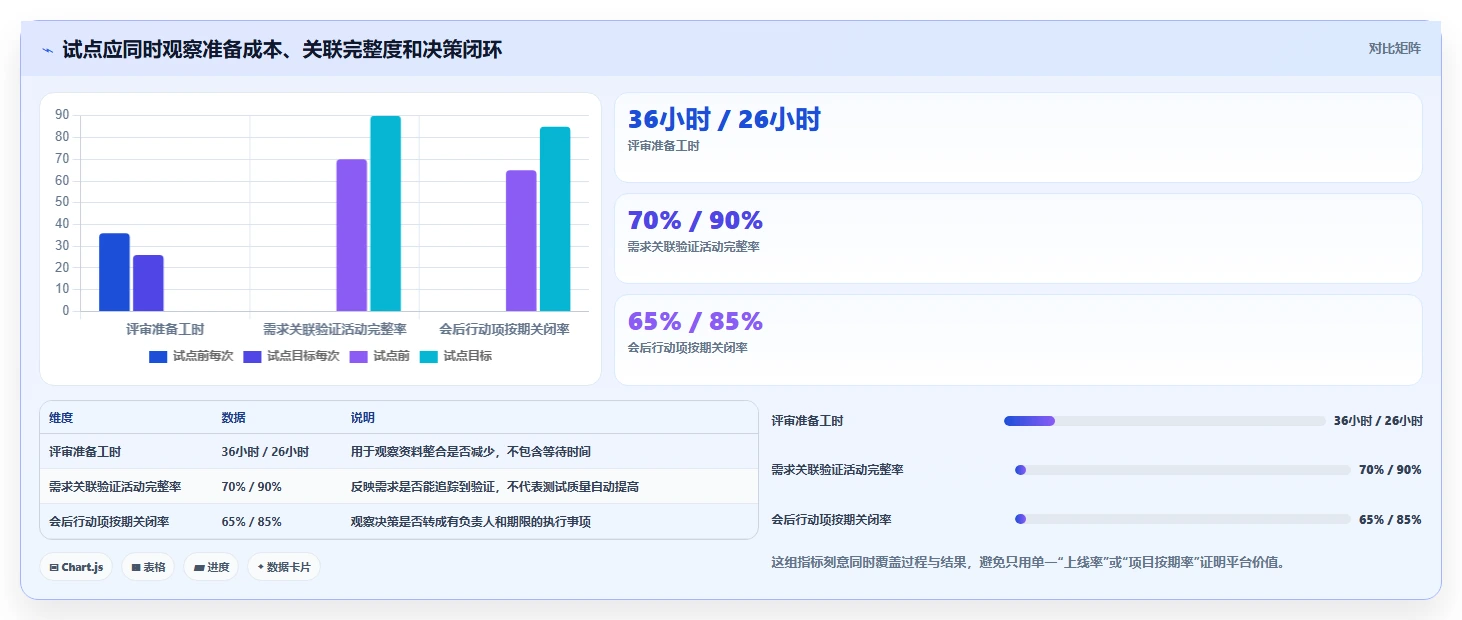Toggle the 试点目标每次 legend entry
The height and width of the screenshot is (620, 1462).
click(291, 356)
